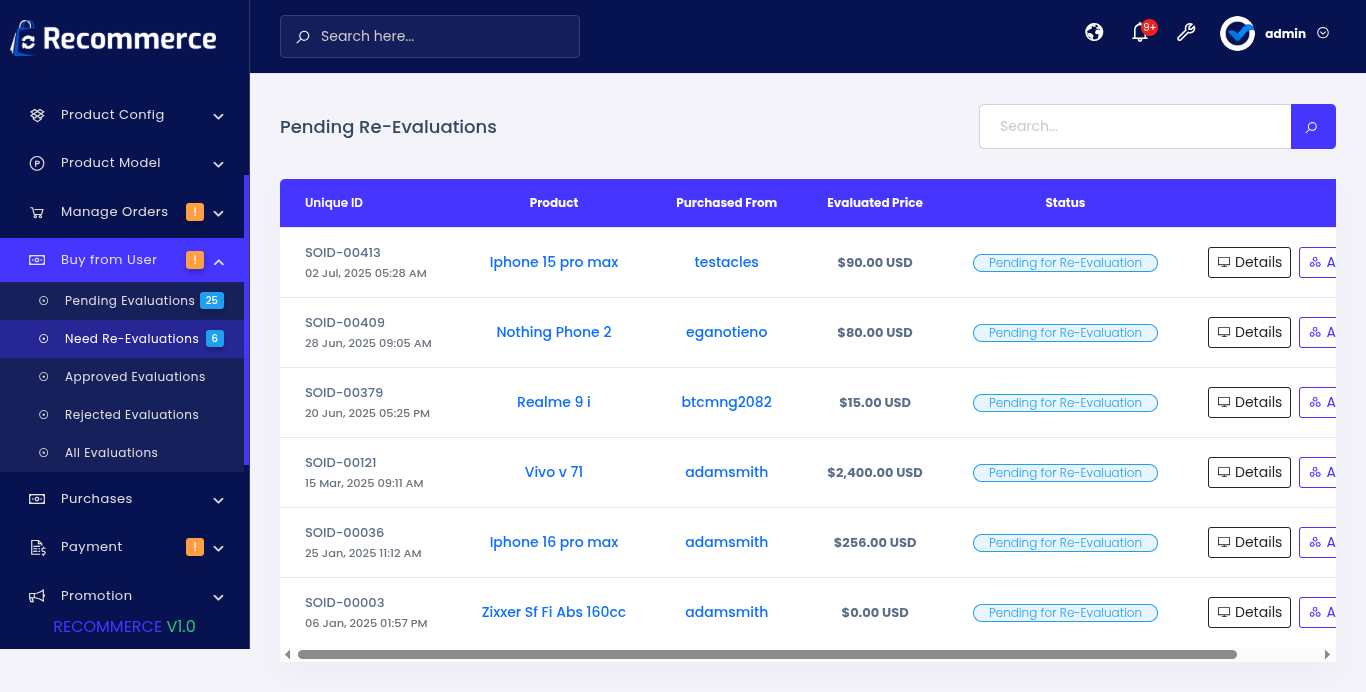Click the Product Model sidebar icon

point(37,163)
